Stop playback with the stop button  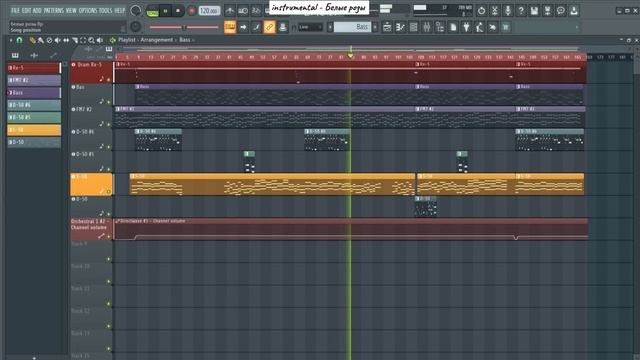[x=178, y=11]
